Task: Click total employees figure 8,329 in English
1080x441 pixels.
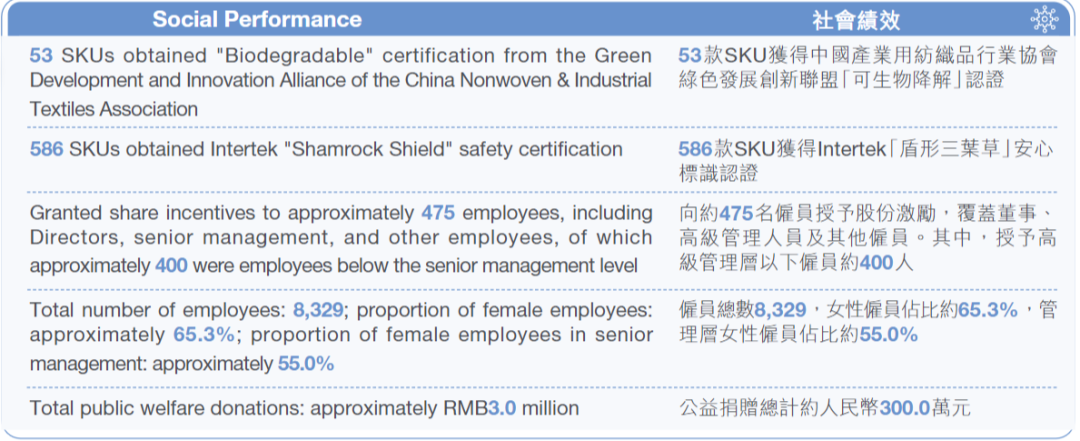Action: pos(318,311)
